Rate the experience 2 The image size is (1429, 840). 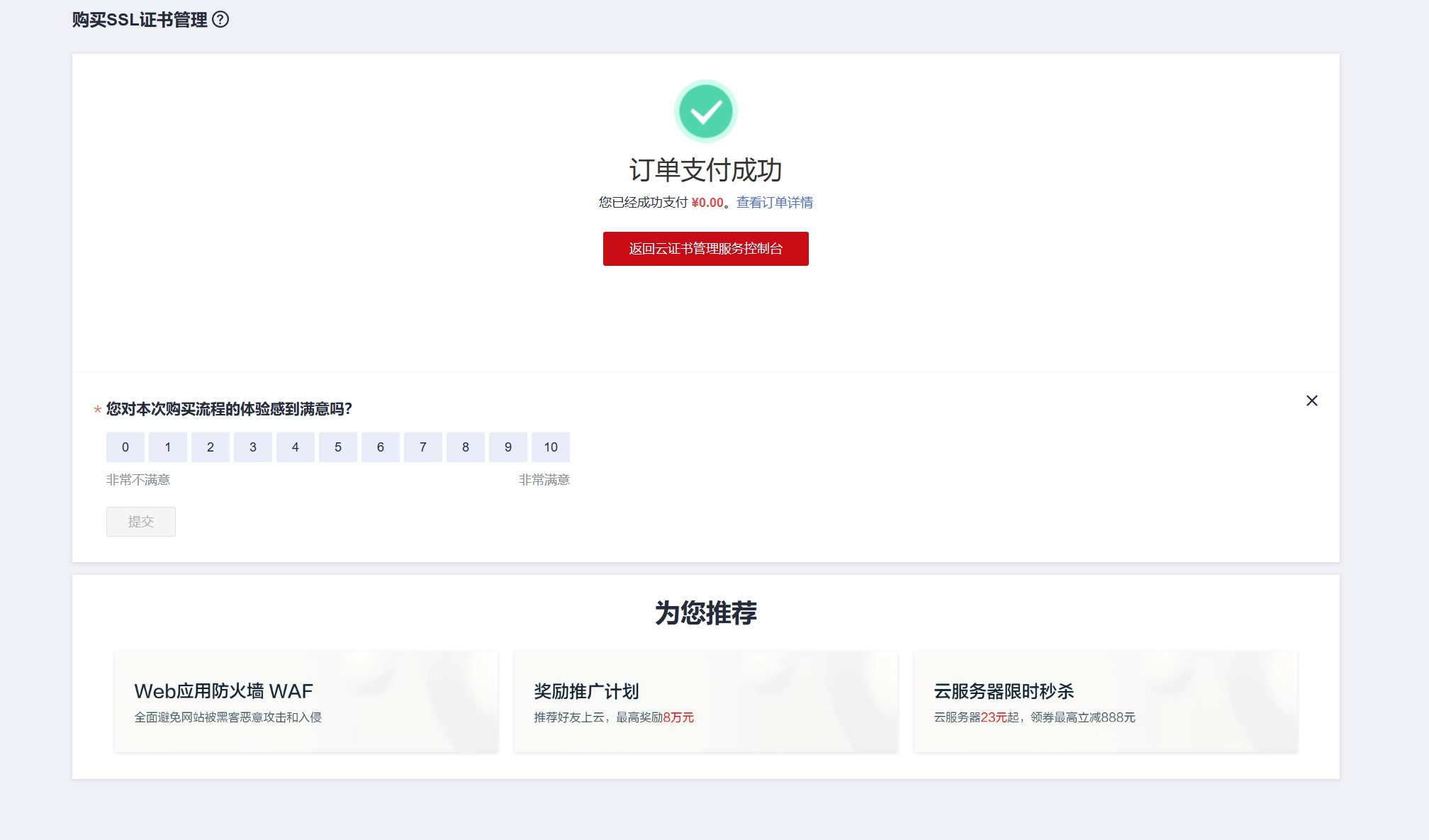(211, 447)
